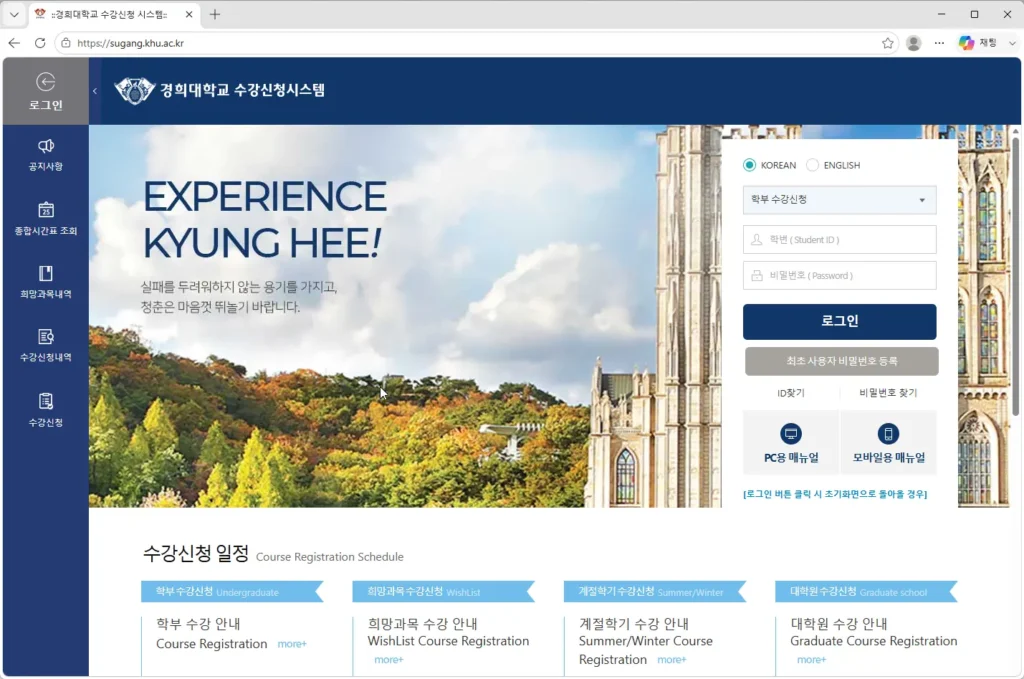Open 수강신청 clipboard icon in sidebar
The width and height of the screenshot is (1024, 679).
pos(46,401)
